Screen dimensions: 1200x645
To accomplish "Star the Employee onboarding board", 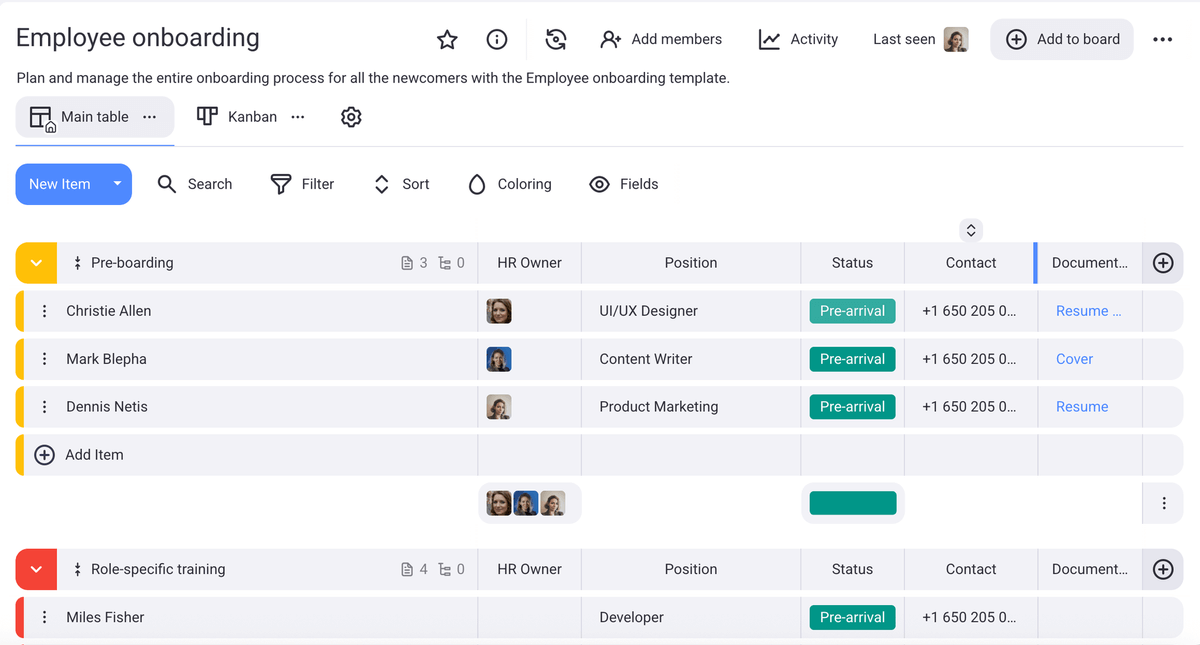I will point(447,39).
